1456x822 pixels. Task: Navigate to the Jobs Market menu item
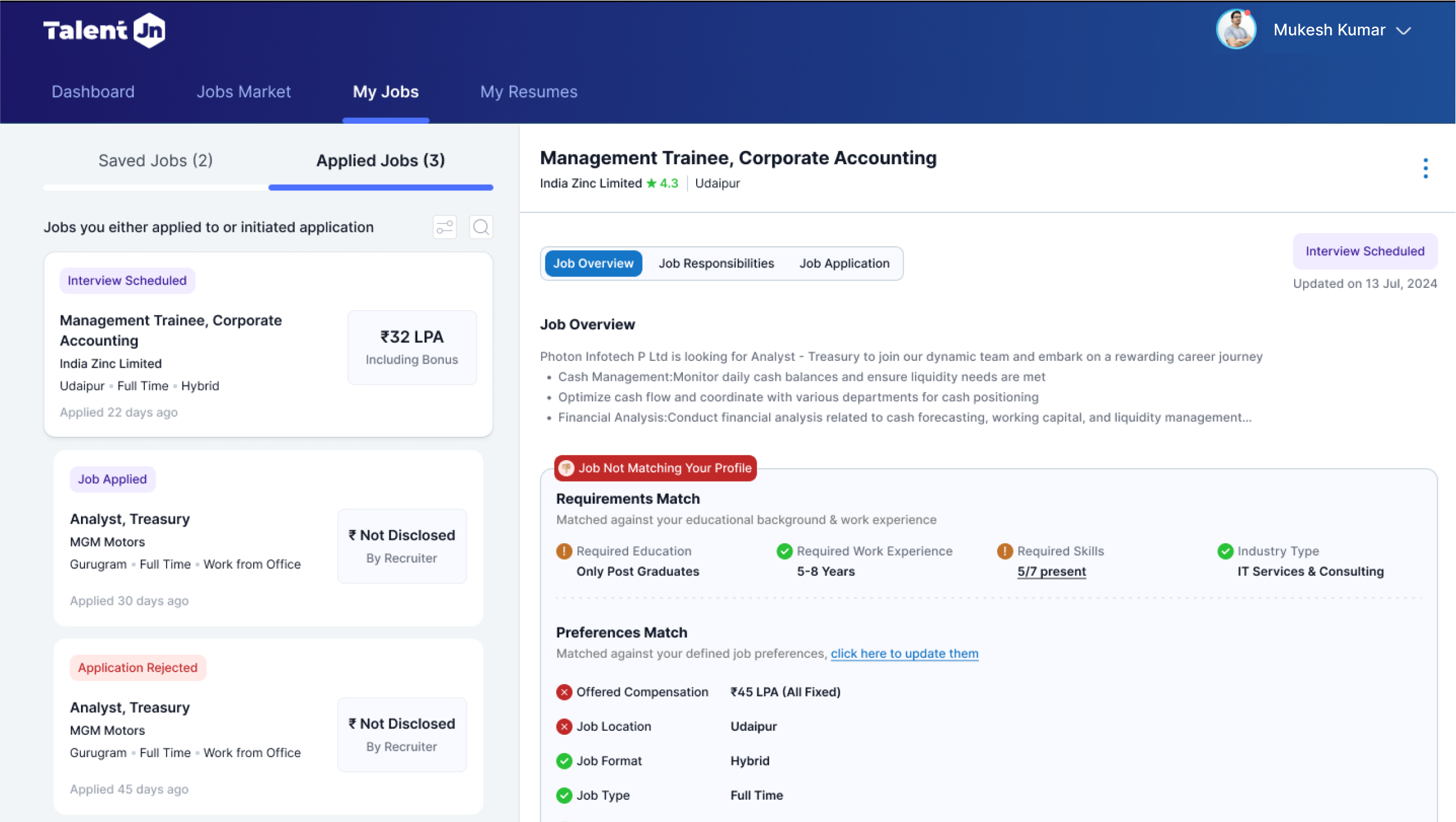[244, 91]
